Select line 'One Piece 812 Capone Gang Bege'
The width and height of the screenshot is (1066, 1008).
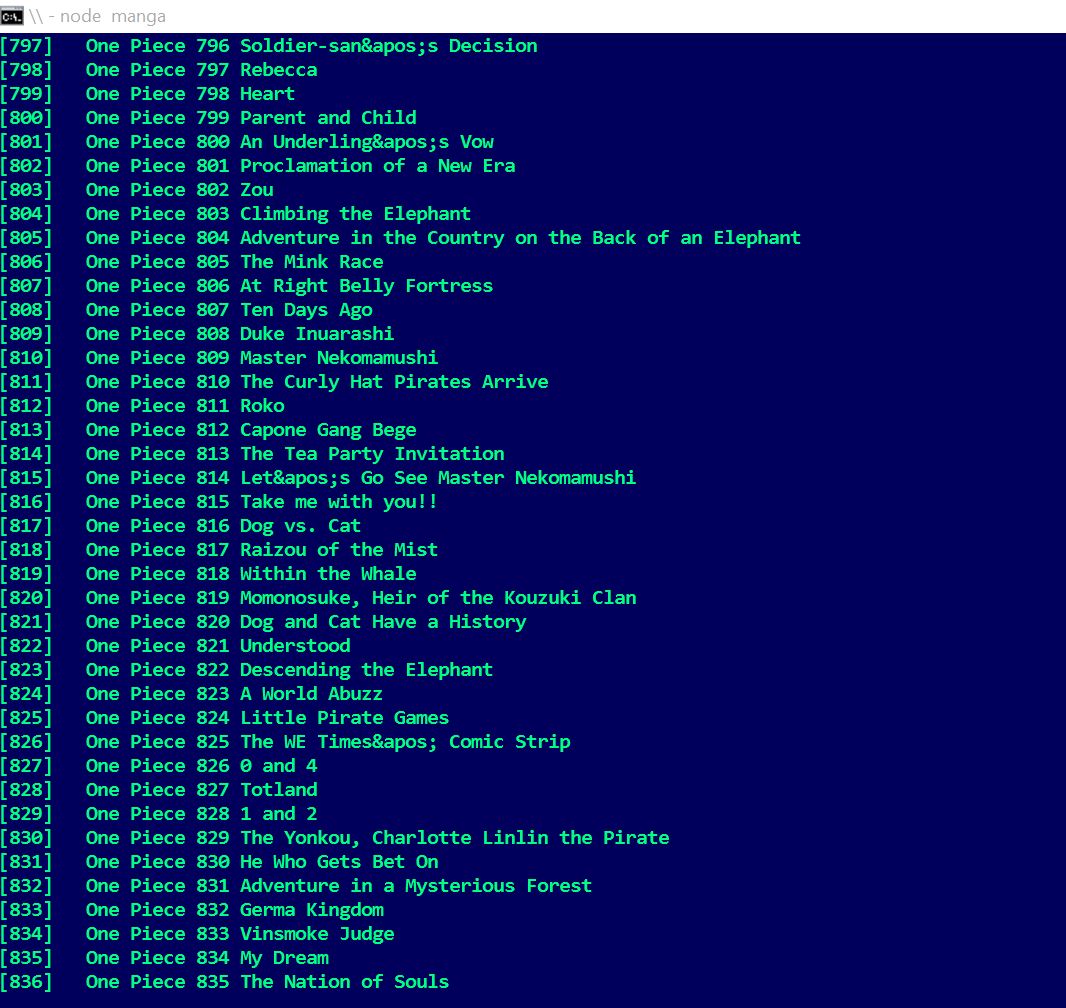[251, 430]
